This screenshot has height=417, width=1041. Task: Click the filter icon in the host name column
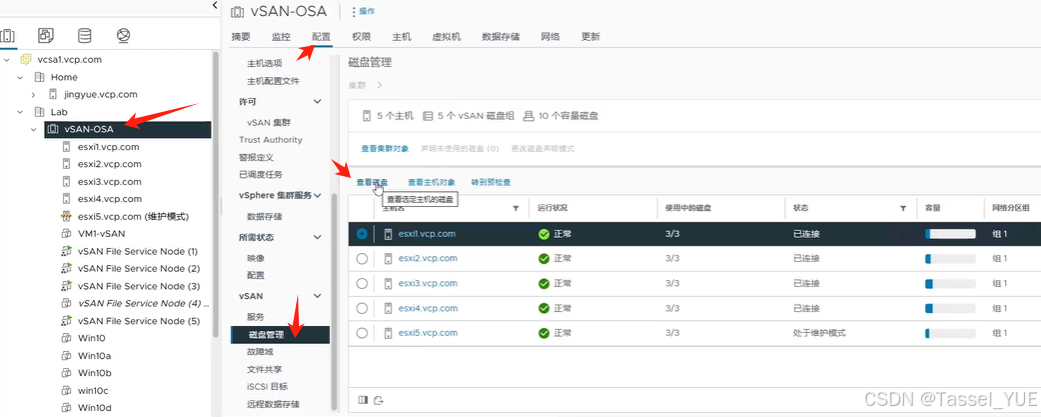(516, 208)
